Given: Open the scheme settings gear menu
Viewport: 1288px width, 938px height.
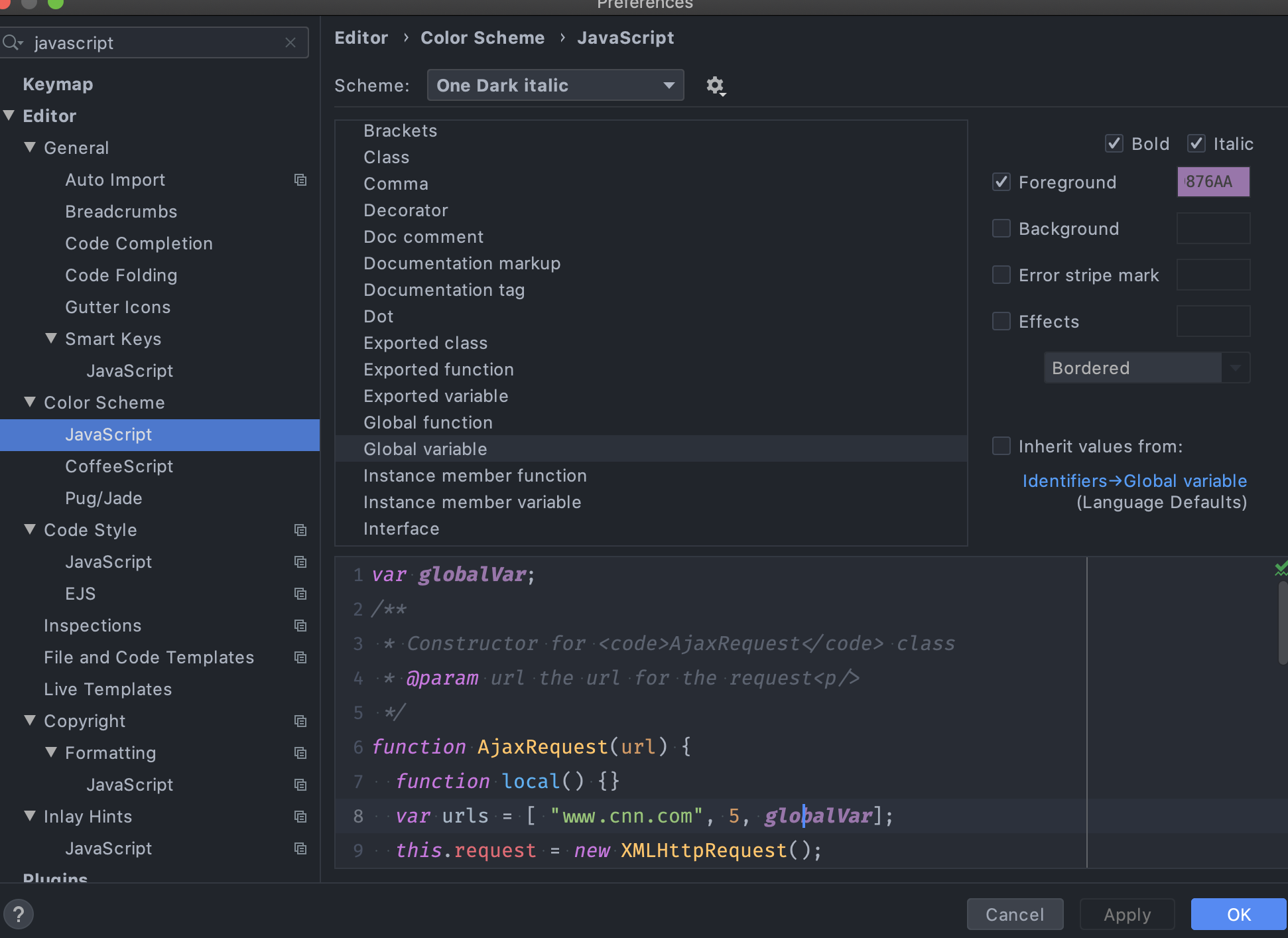Looking at the screenshot, I should [x=715, y=86].
